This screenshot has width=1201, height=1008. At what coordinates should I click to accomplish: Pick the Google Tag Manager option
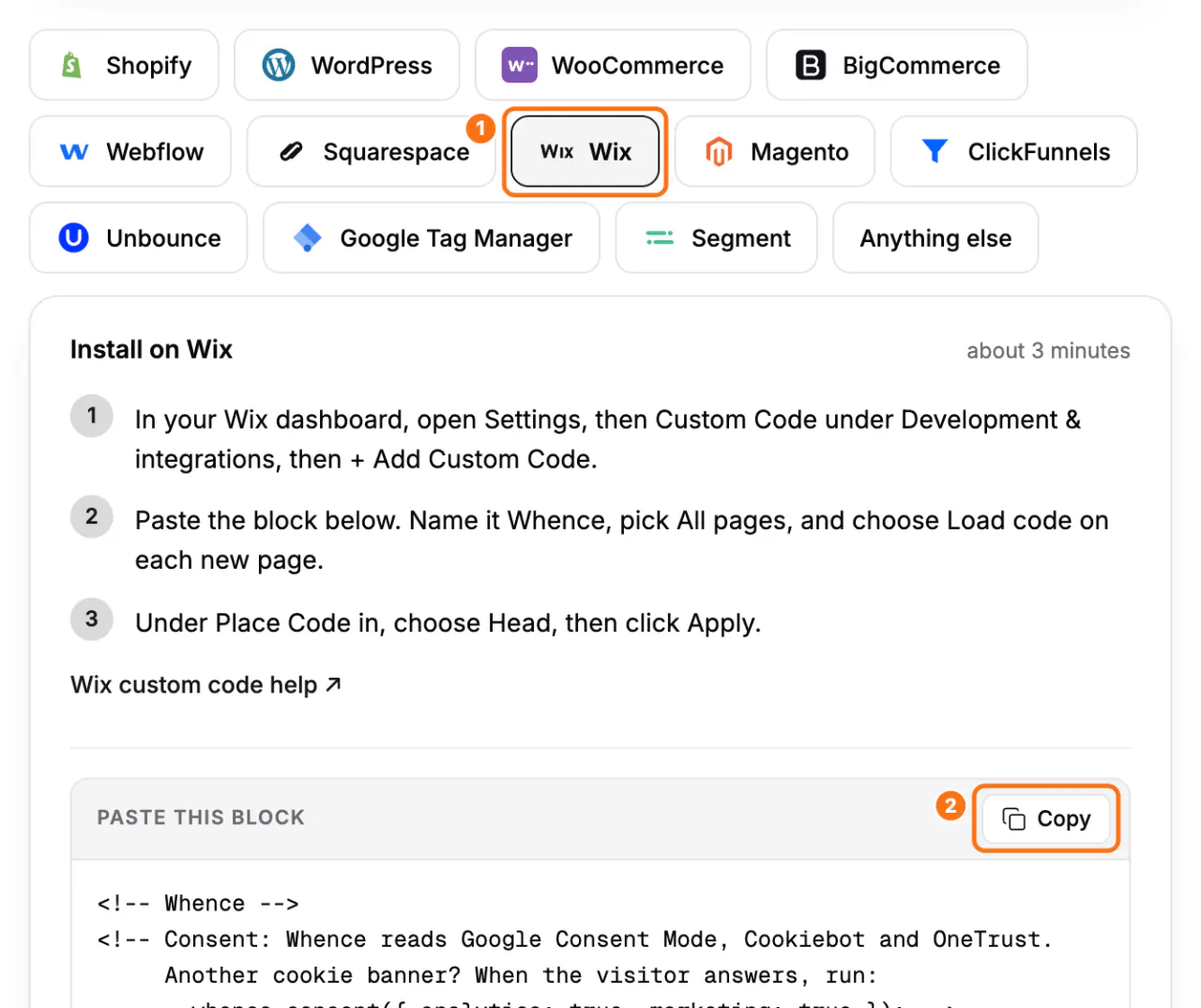coord(432,237)
